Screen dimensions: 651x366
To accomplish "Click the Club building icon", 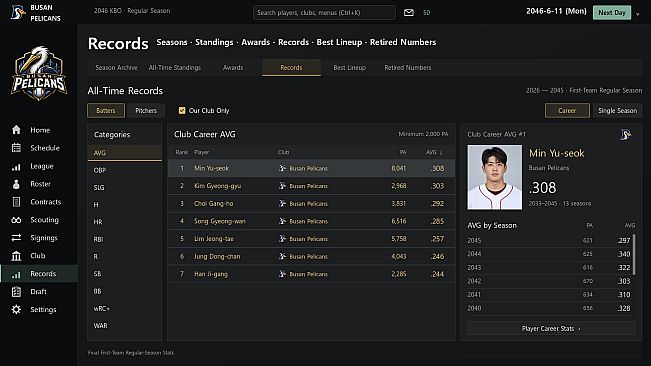I will [16, 256].
